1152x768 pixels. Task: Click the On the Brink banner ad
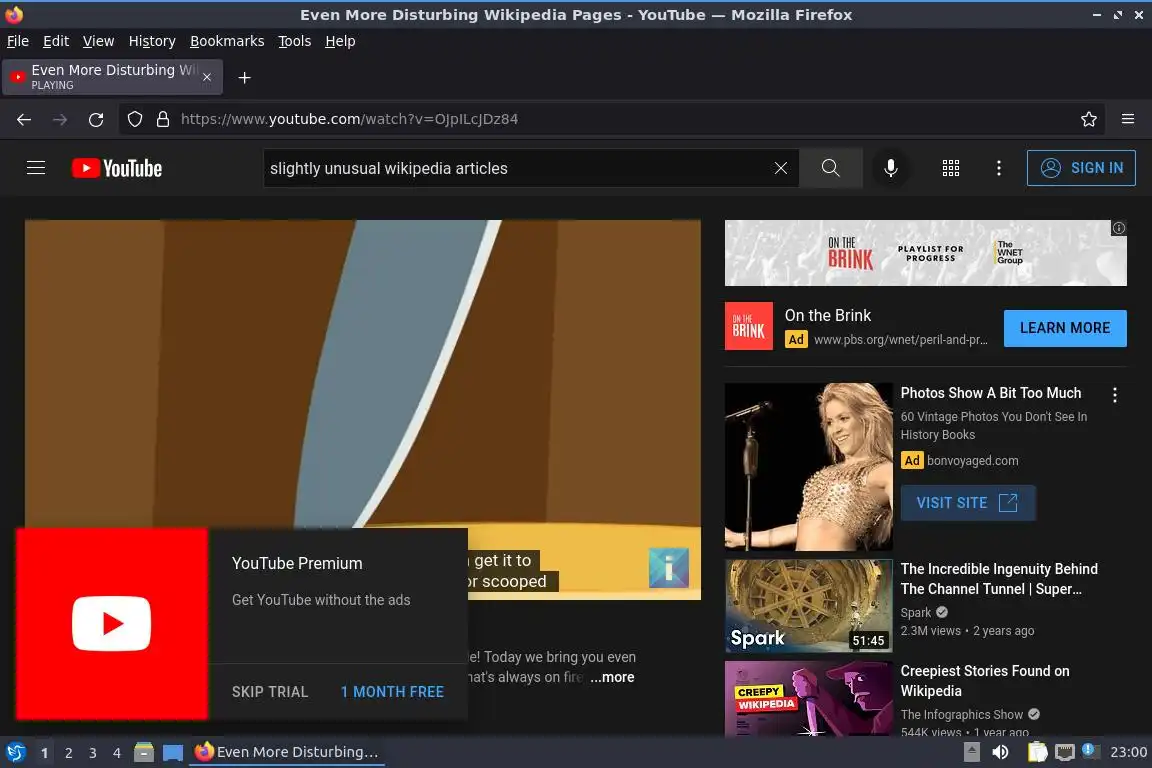(x=925, y=253)
